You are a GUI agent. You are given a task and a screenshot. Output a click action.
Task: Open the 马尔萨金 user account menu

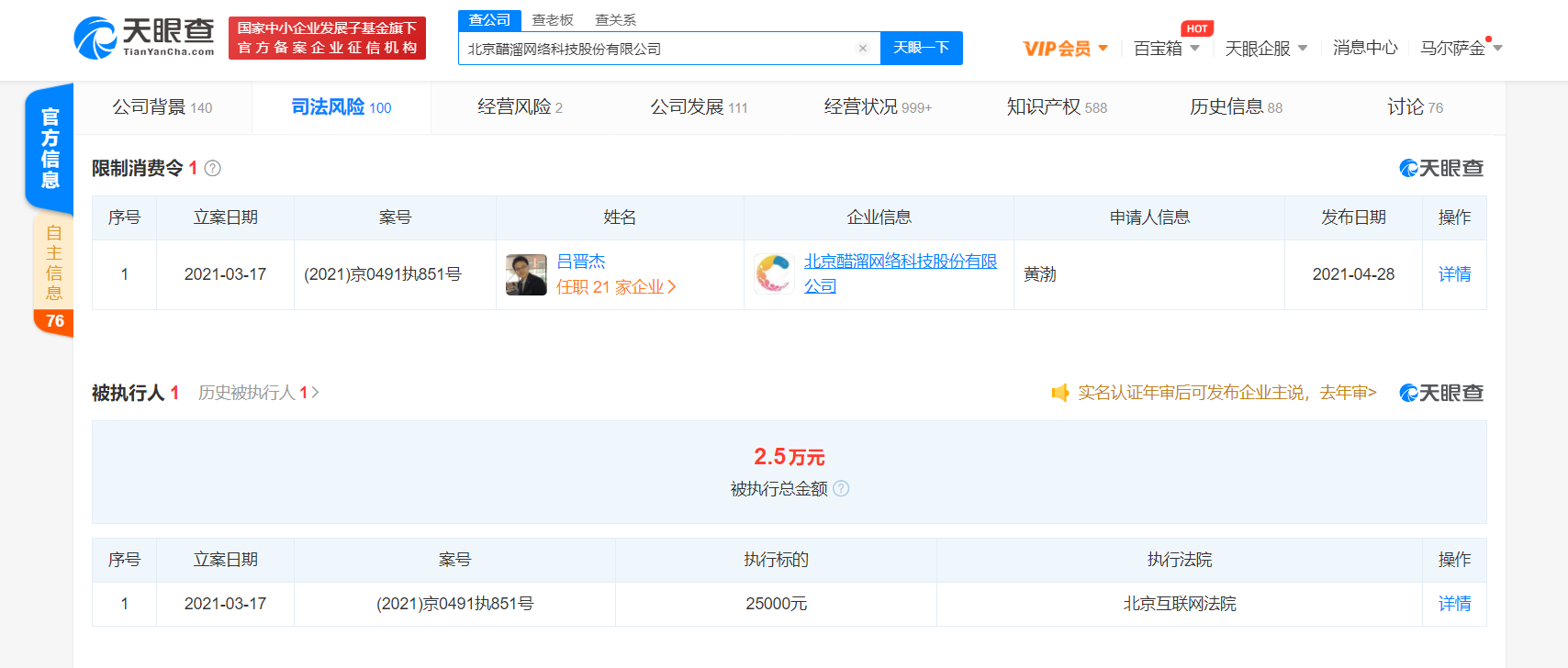(1462, 48)
